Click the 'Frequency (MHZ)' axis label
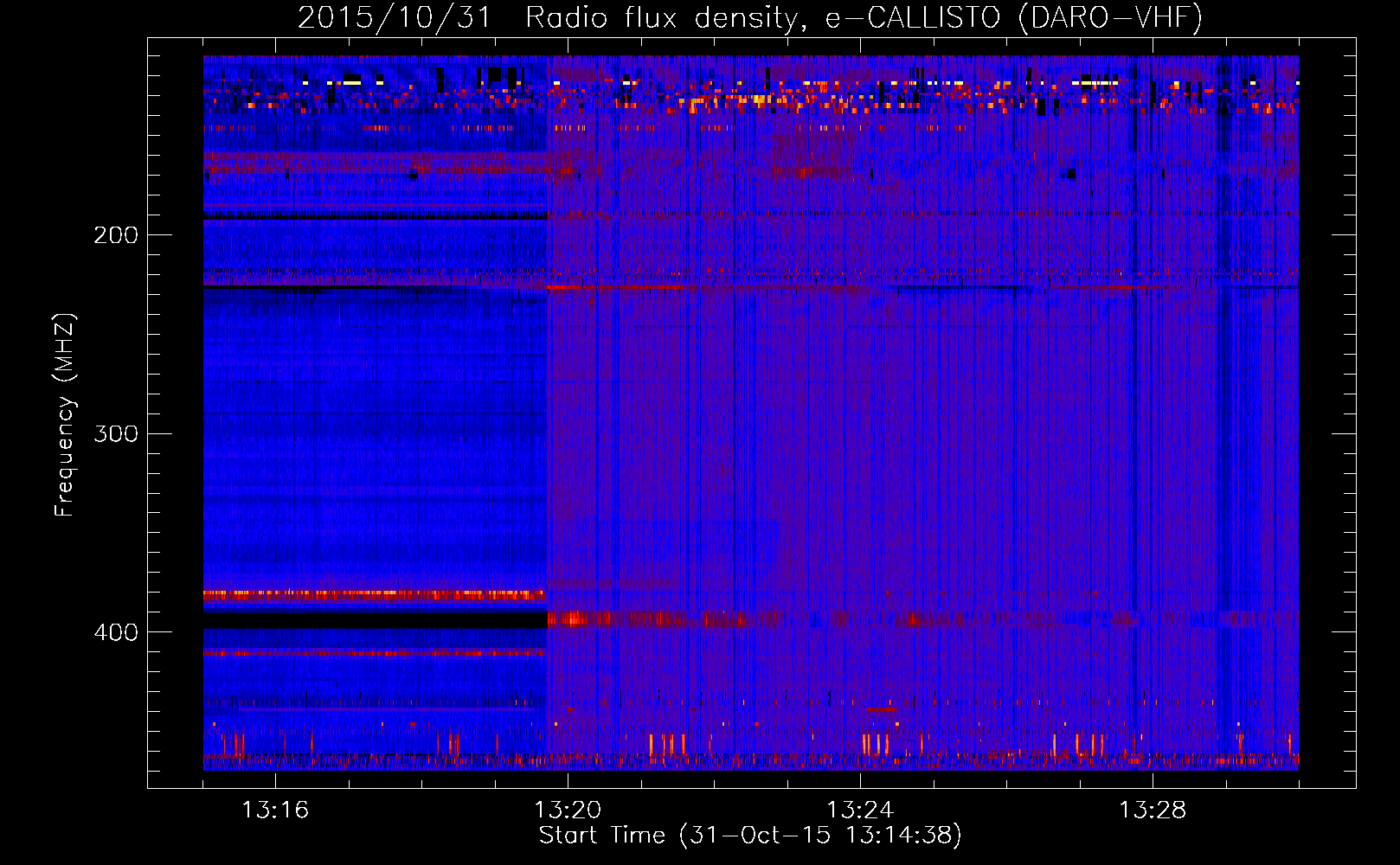 (x=65, y=414)
